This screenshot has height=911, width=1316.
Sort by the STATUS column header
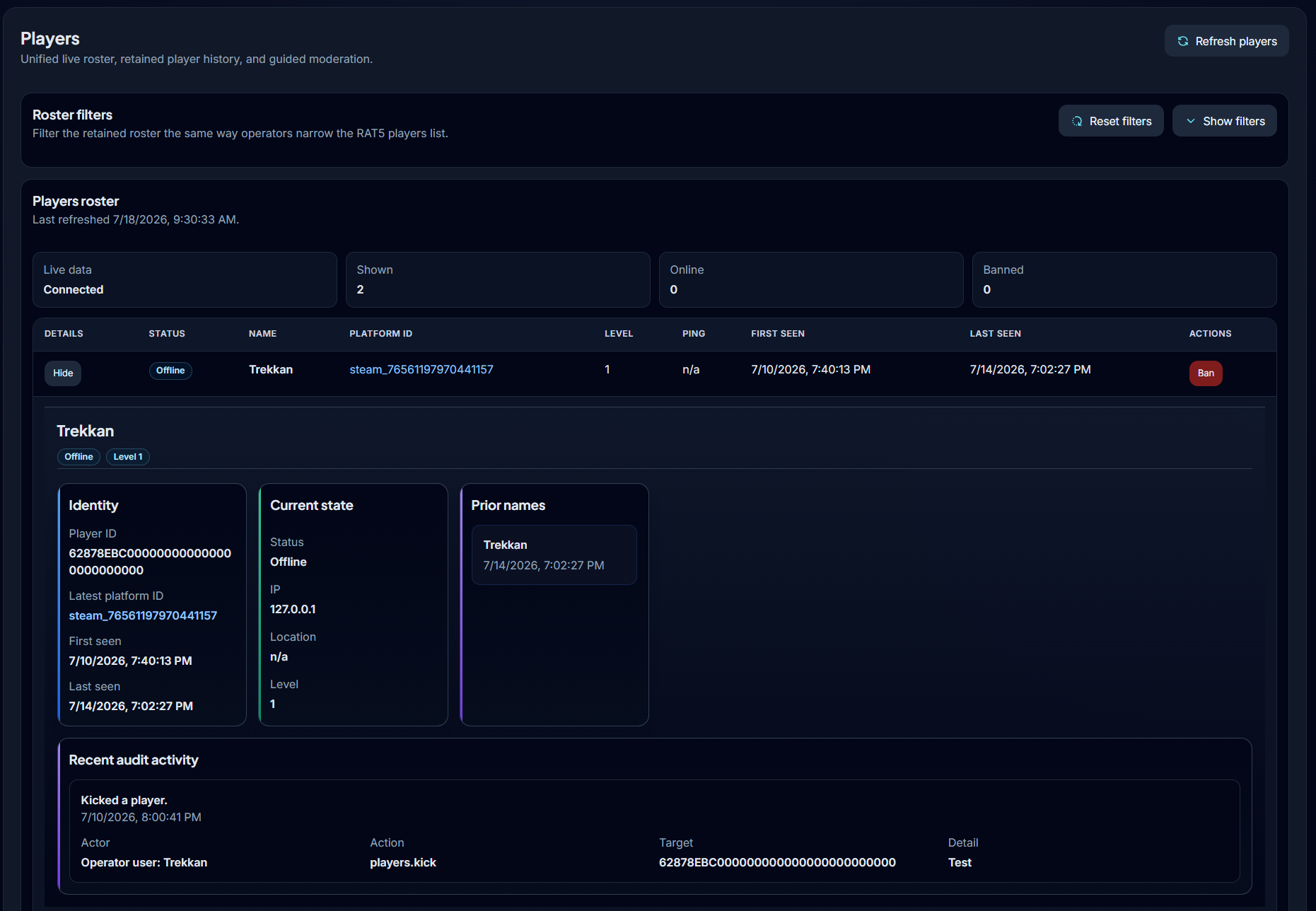(x=167, y=333)
